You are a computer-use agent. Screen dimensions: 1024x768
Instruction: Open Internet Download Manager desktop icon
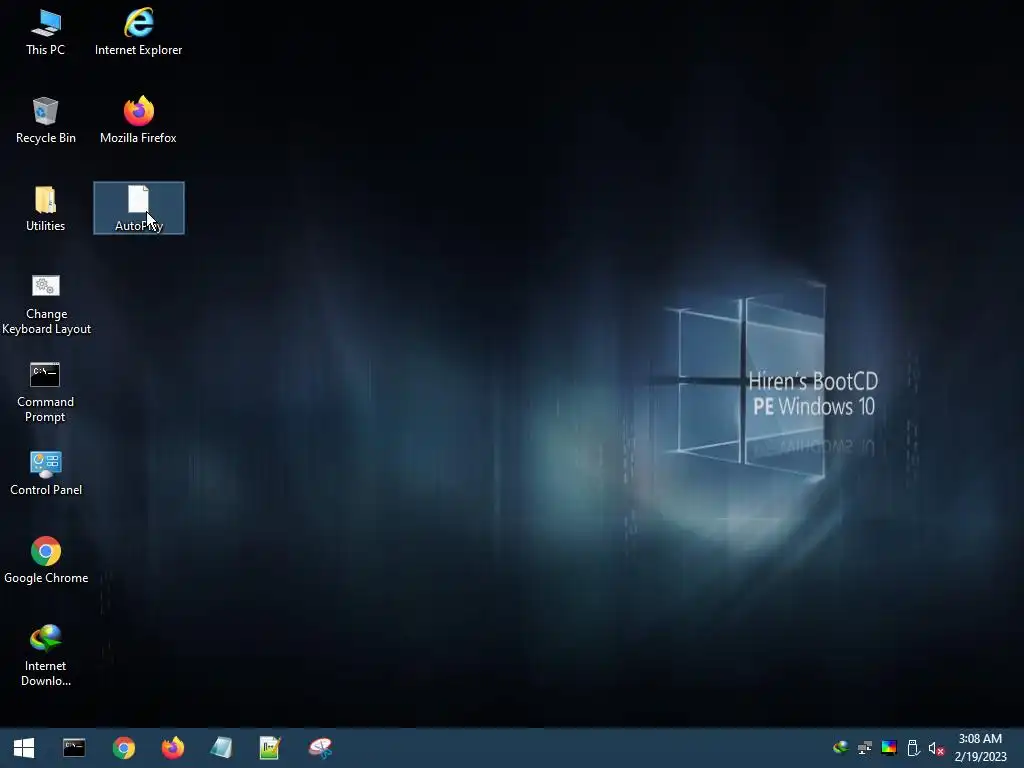(x=46, y=656)
